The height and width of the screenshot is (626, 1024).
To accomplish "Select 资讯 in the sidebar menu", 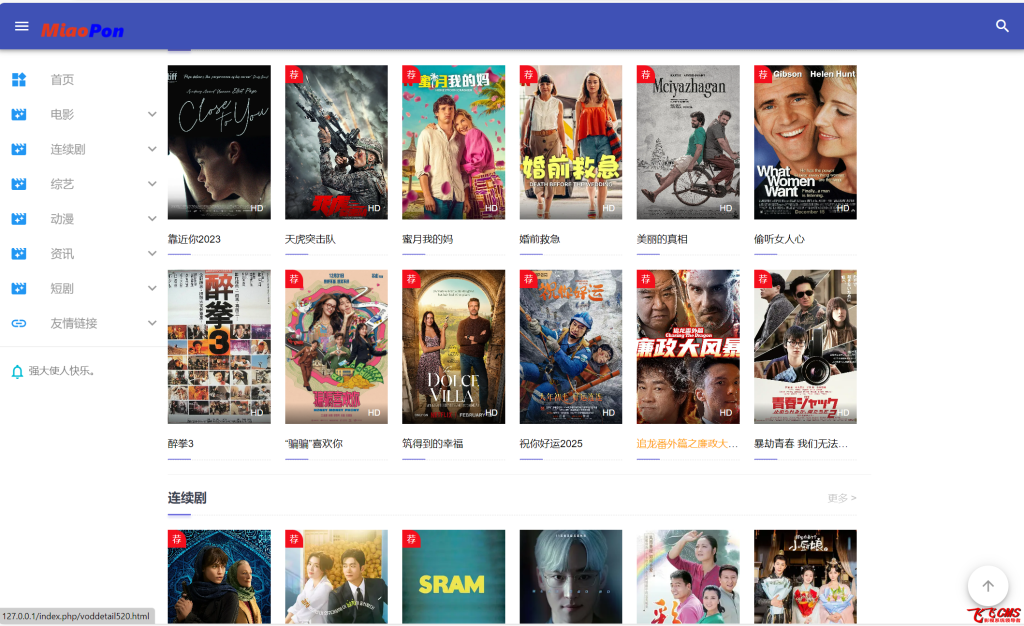I will (x=62, y=254).
